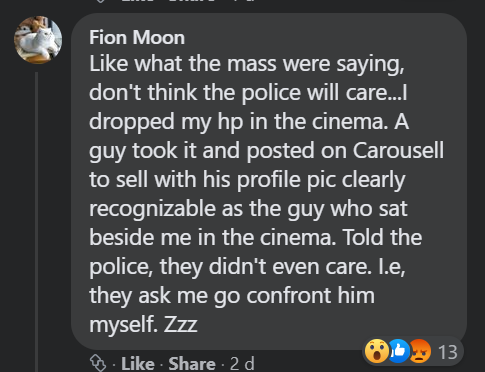The width and height of the screenshot is (485, 372).
Task: Click the cut-off icon in the top action row
Action: tap(100, 1)
